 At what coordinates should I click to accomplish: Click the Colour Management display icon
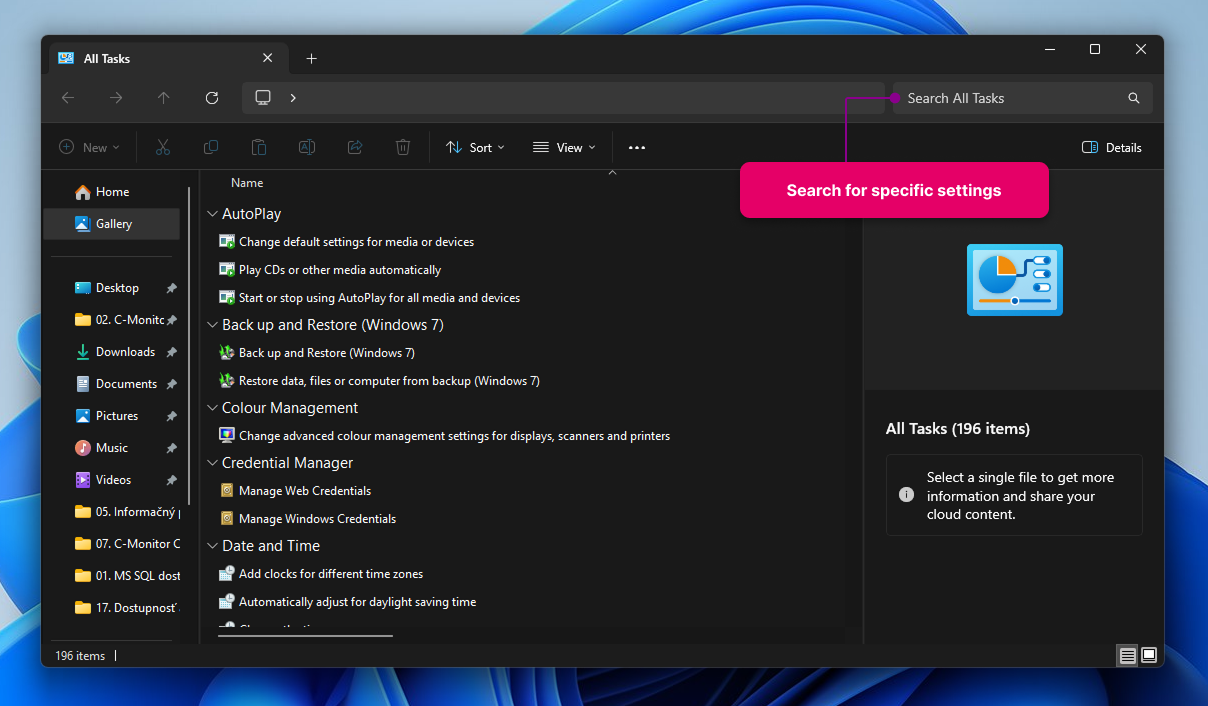pos(227,436)
